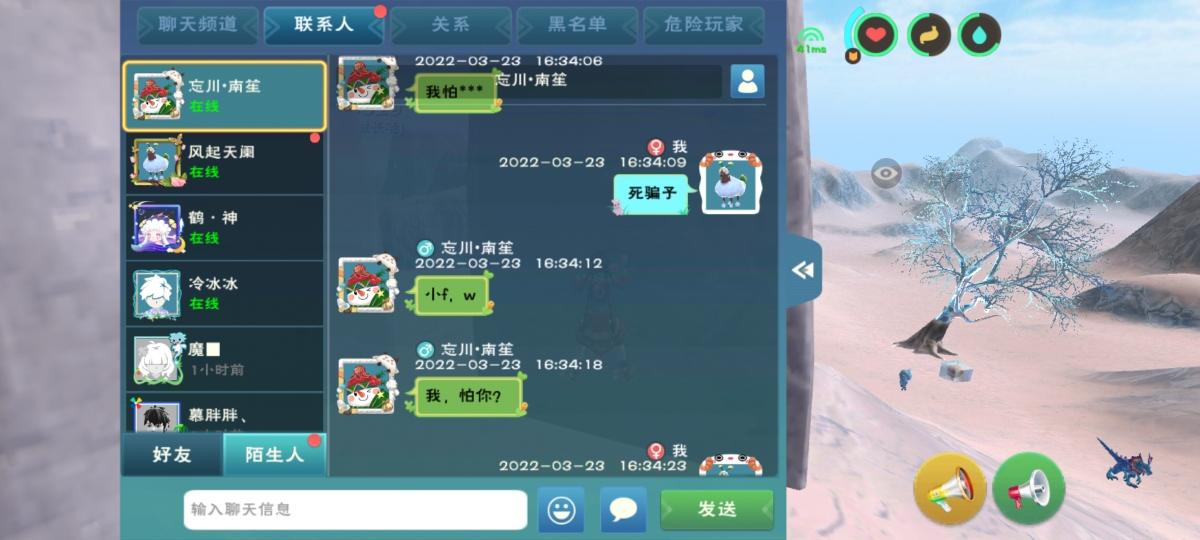
Task: Select the 危险玩家 tab
Action: (704, 25)
